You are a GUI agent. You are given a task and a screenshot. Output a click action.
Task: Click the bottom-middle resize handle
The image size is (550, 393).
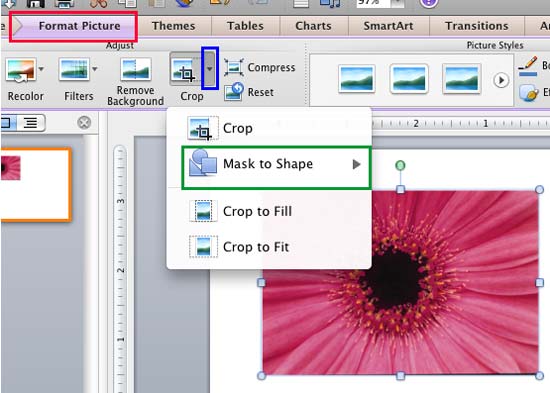coord(400,376)
